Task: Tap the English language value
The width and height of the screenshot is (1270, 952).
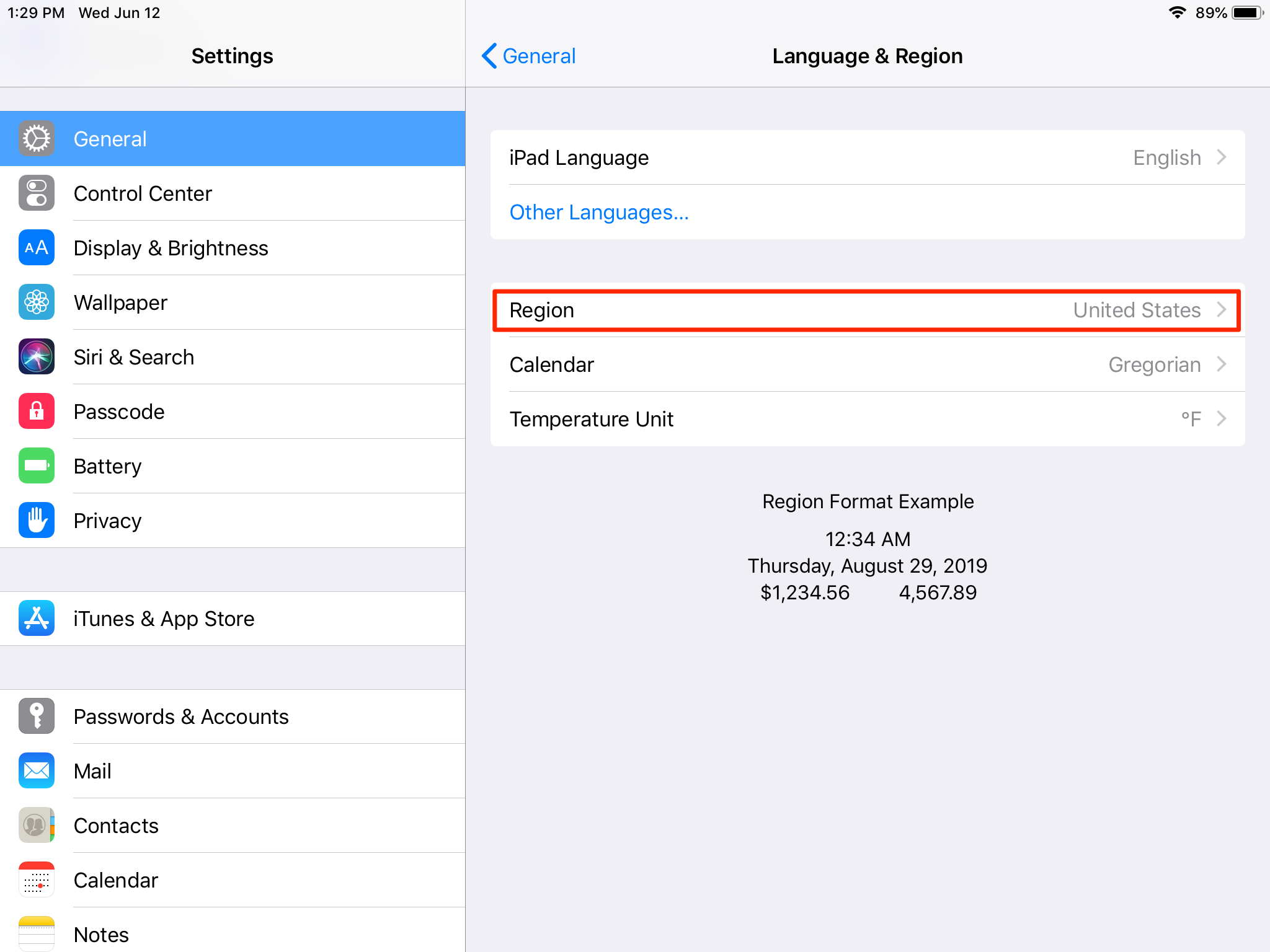Action: point(1167,158)
